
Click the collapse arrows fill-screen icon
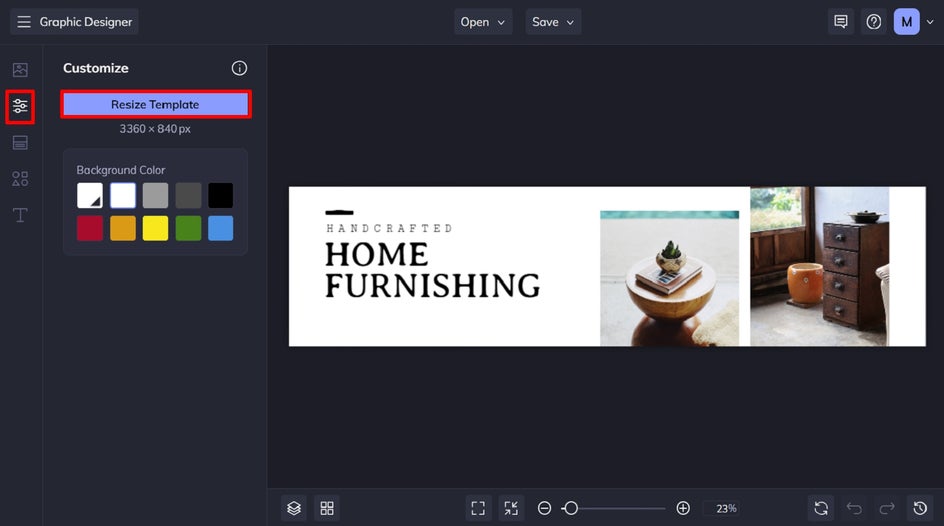[x=511, y=508]
